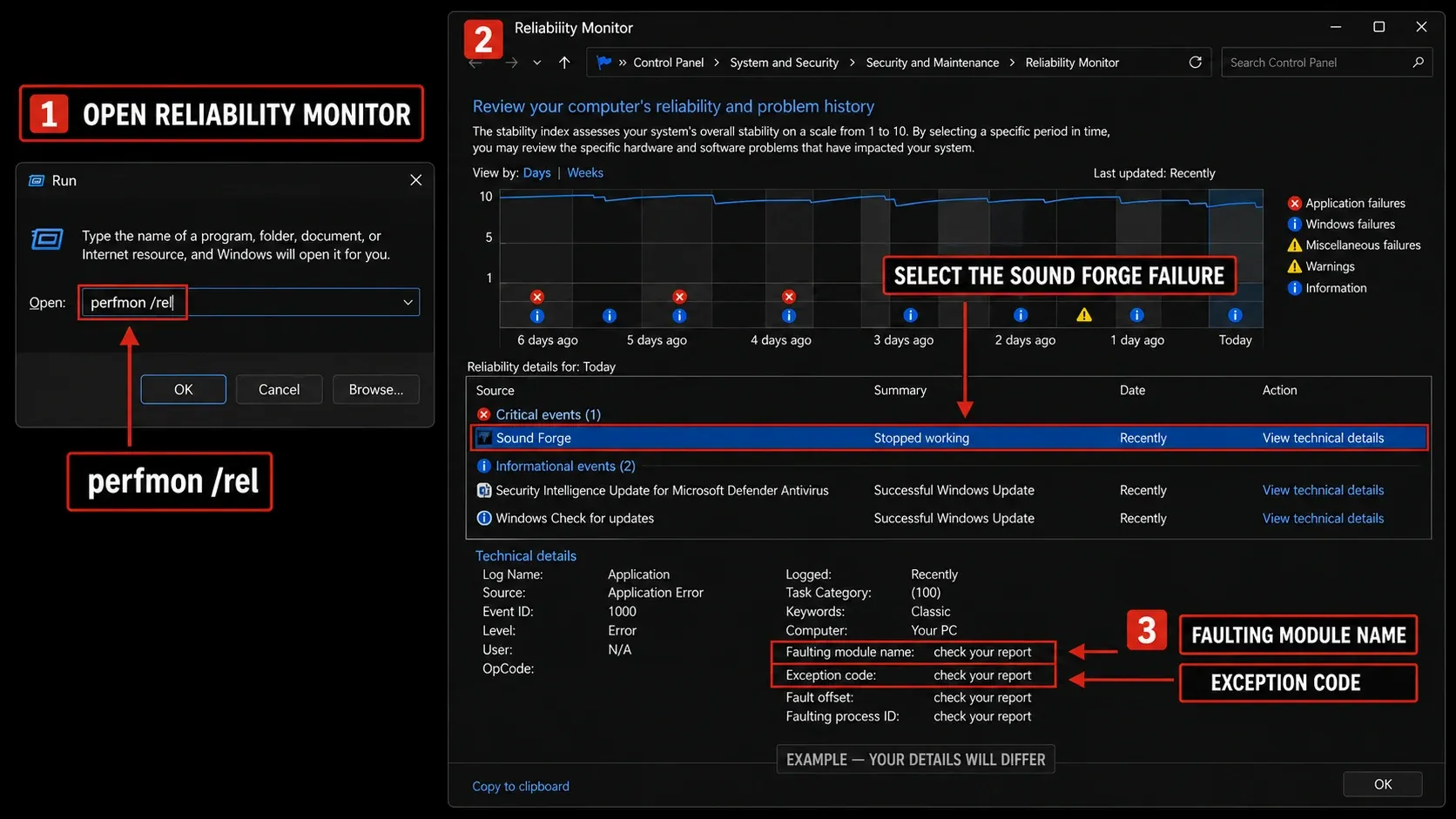Screen dimensions: 1456x819
Task: Expand the chevron after Security and Maintenance breadcrumb
Action: click(x=1012, y=63)
